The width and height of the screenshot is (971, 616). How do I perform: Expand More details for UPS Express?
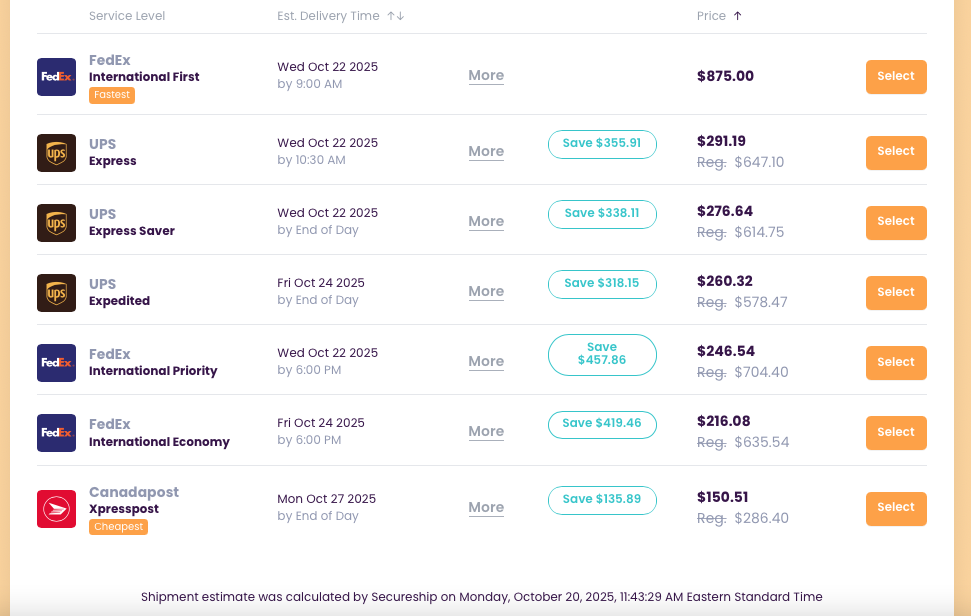pyautogui.click(x=486, y=151)
